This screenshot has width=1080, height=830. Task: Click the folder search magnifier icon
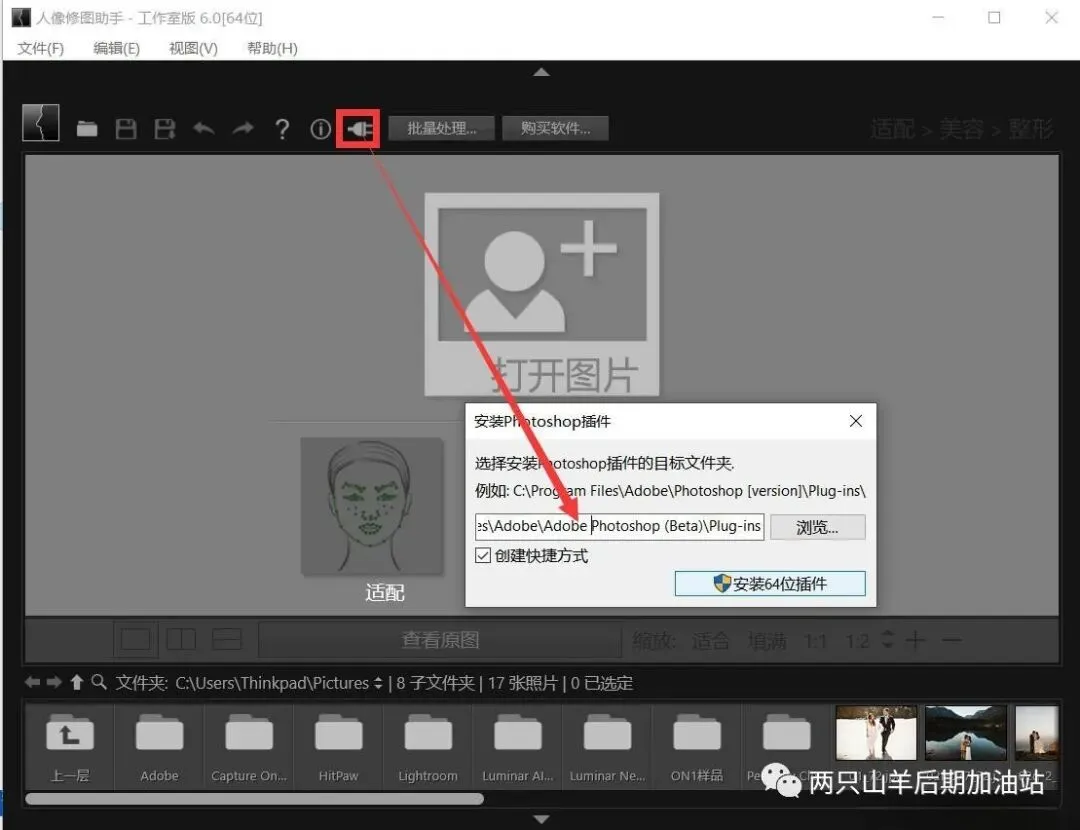(99, 682)
